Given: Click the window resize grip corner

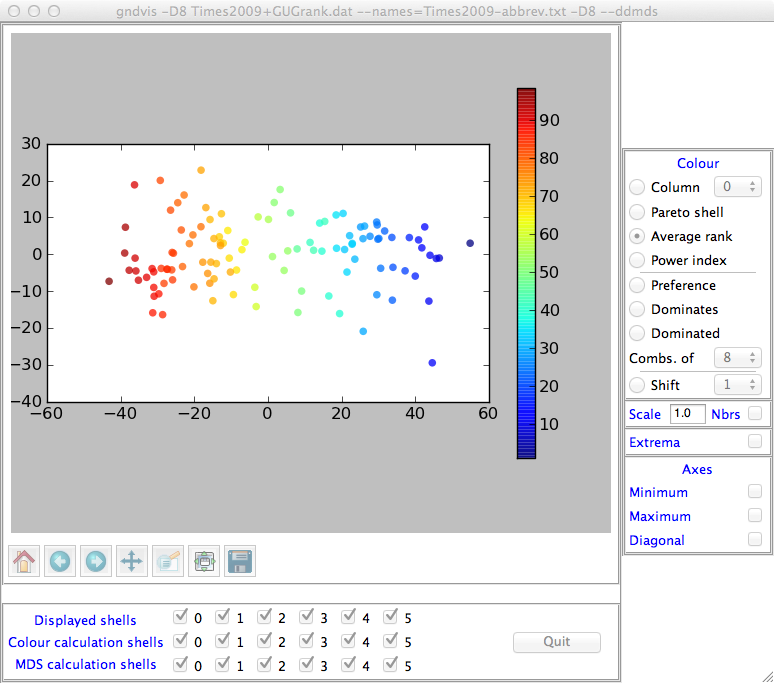Looking at the screenshot, I should (x=767, y=677).
